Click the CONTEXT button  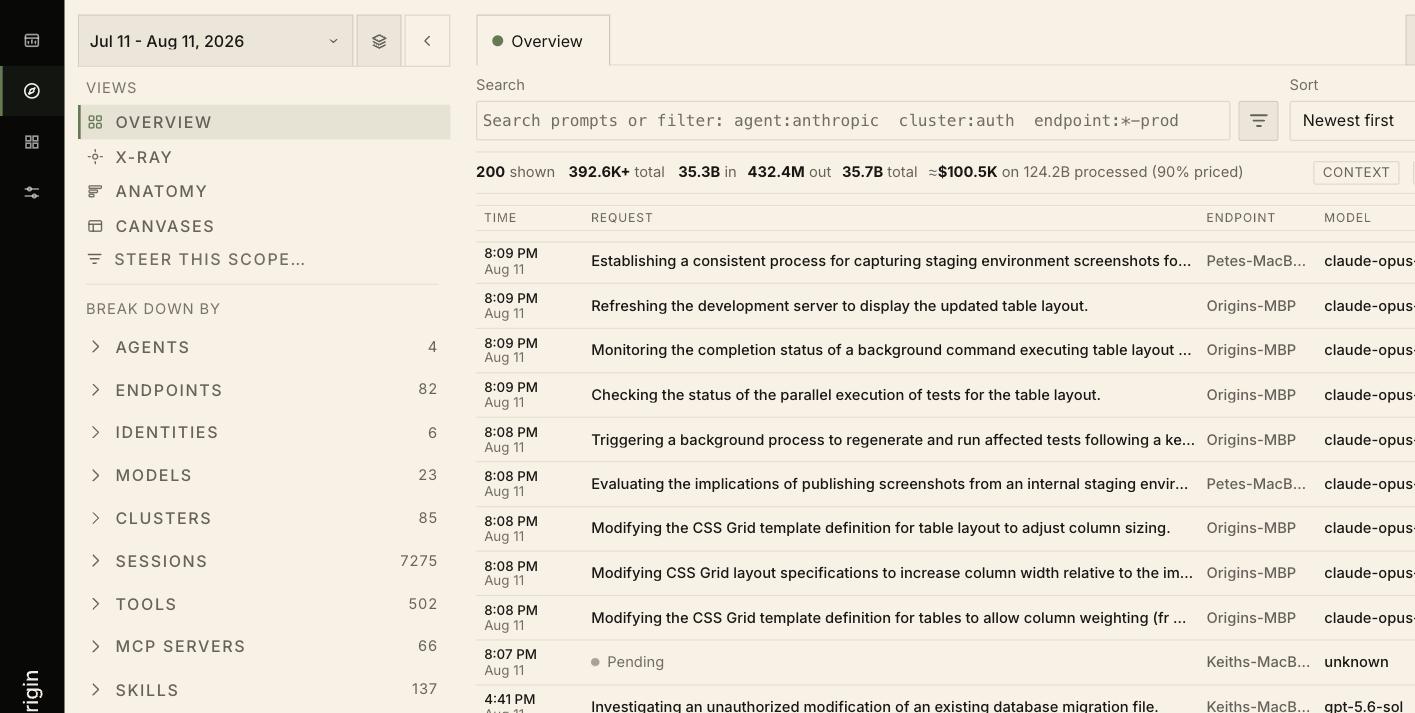[1356, 172]
